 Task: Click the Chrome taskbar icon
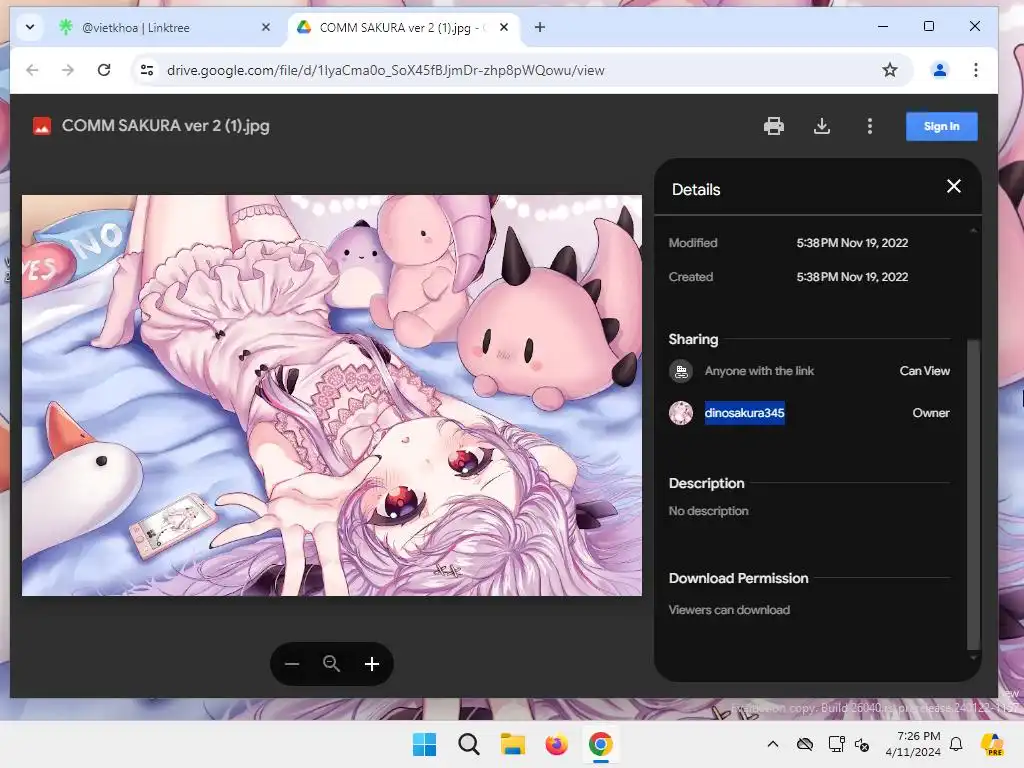(600, 744)
